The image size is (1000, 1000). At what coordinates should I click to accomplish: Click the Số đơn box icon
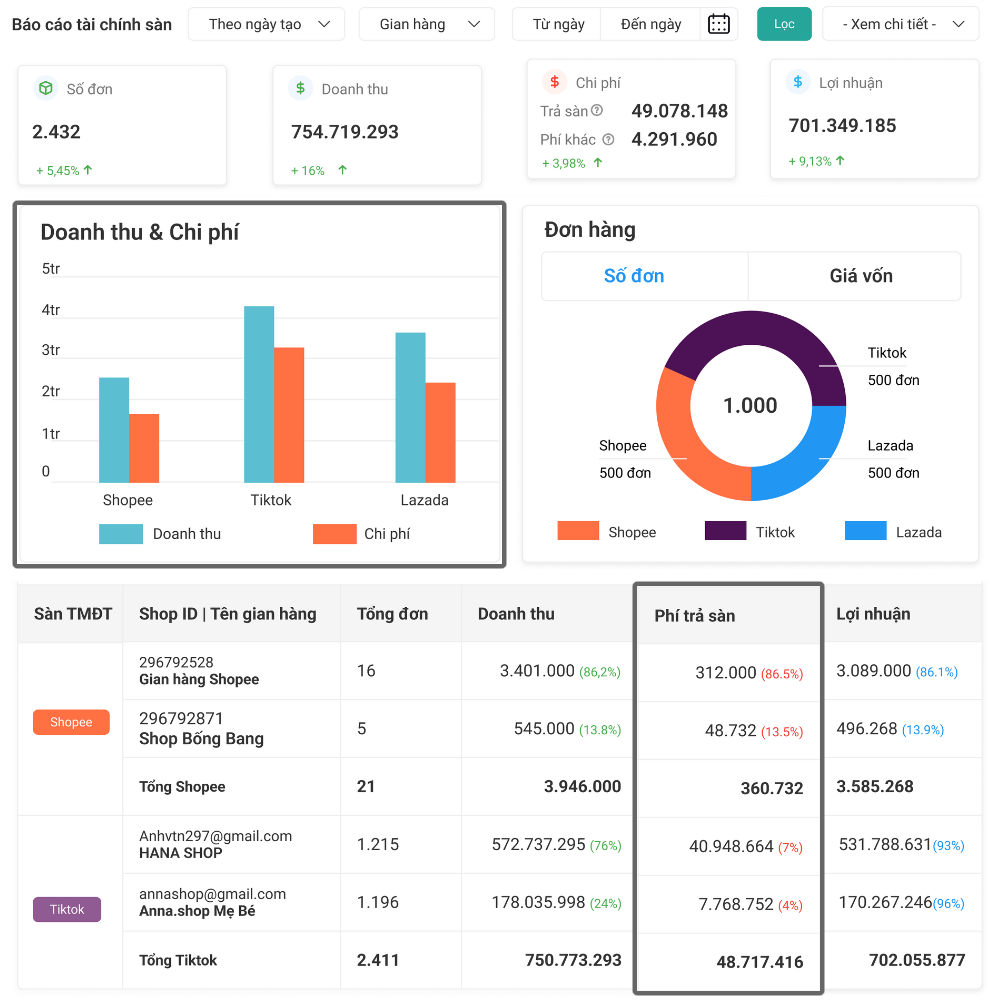point(45,88)
